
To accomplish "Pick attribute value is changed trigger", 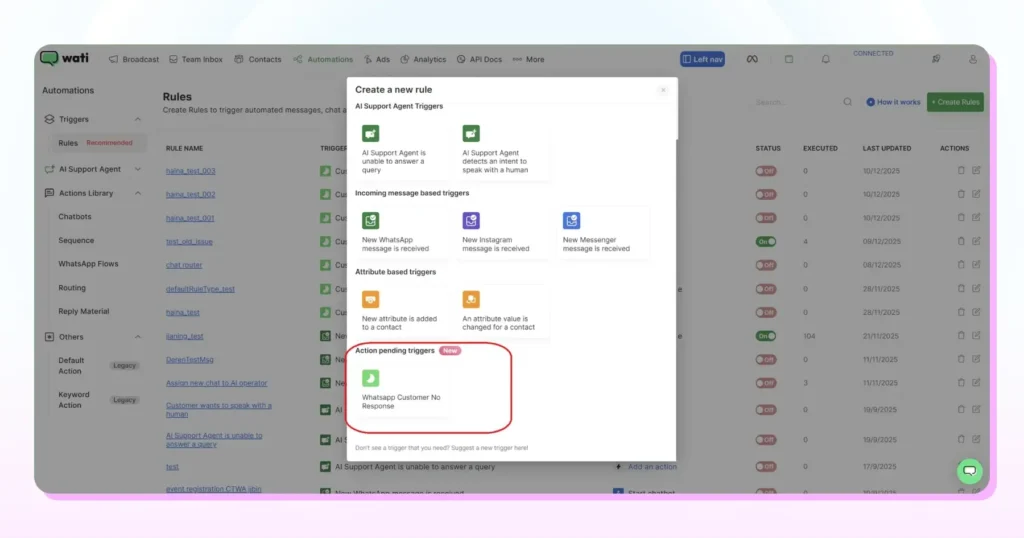I will [502, 311].
